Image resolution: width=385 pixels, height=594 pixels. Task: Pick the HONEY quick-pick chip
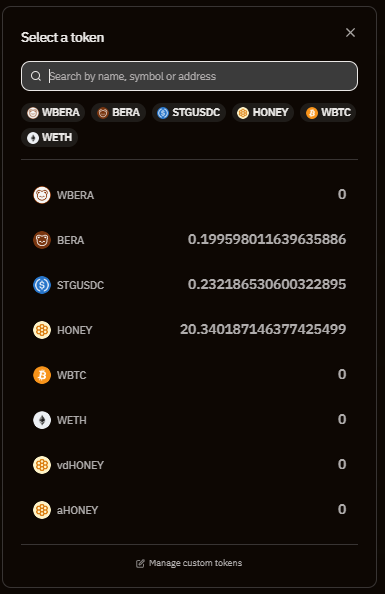pos(263,113)
